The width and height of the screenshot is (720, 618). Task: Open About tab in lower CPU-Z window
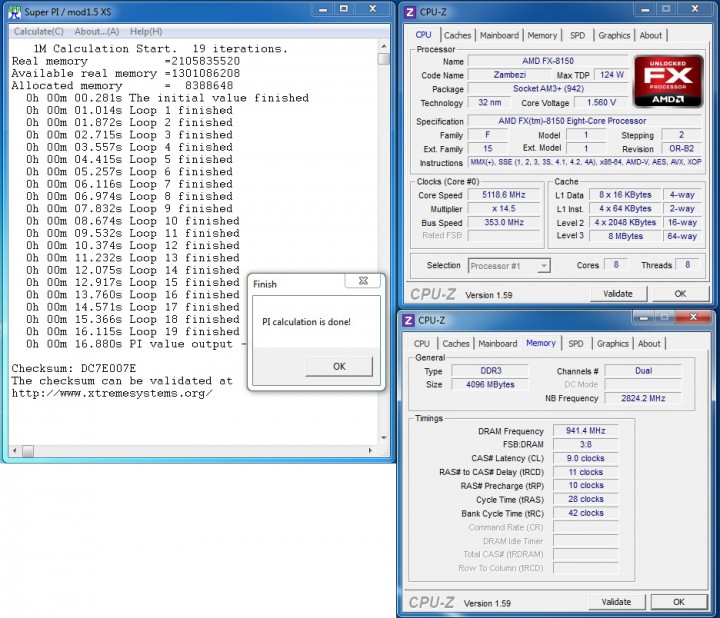pos(649,343)
